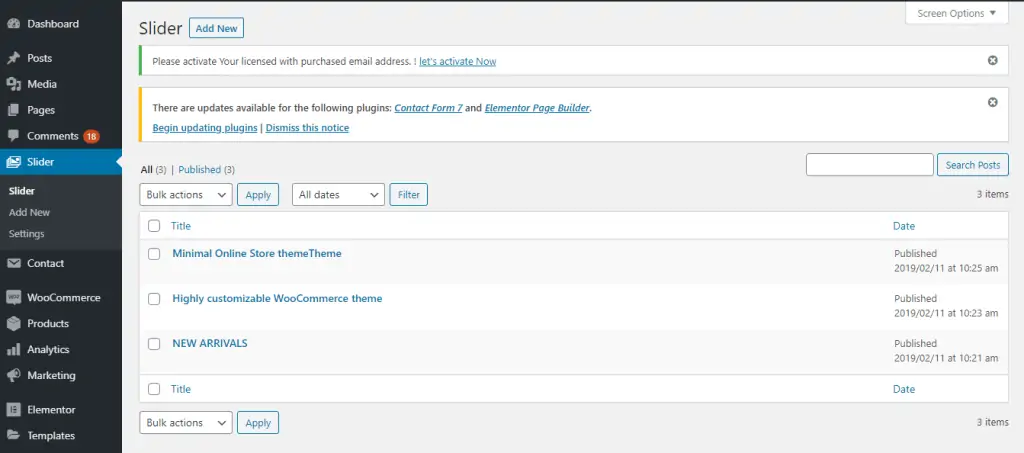The image size is (1024, 453).
Task: Dismiss the license activation notice
Action: pos(992,61)
